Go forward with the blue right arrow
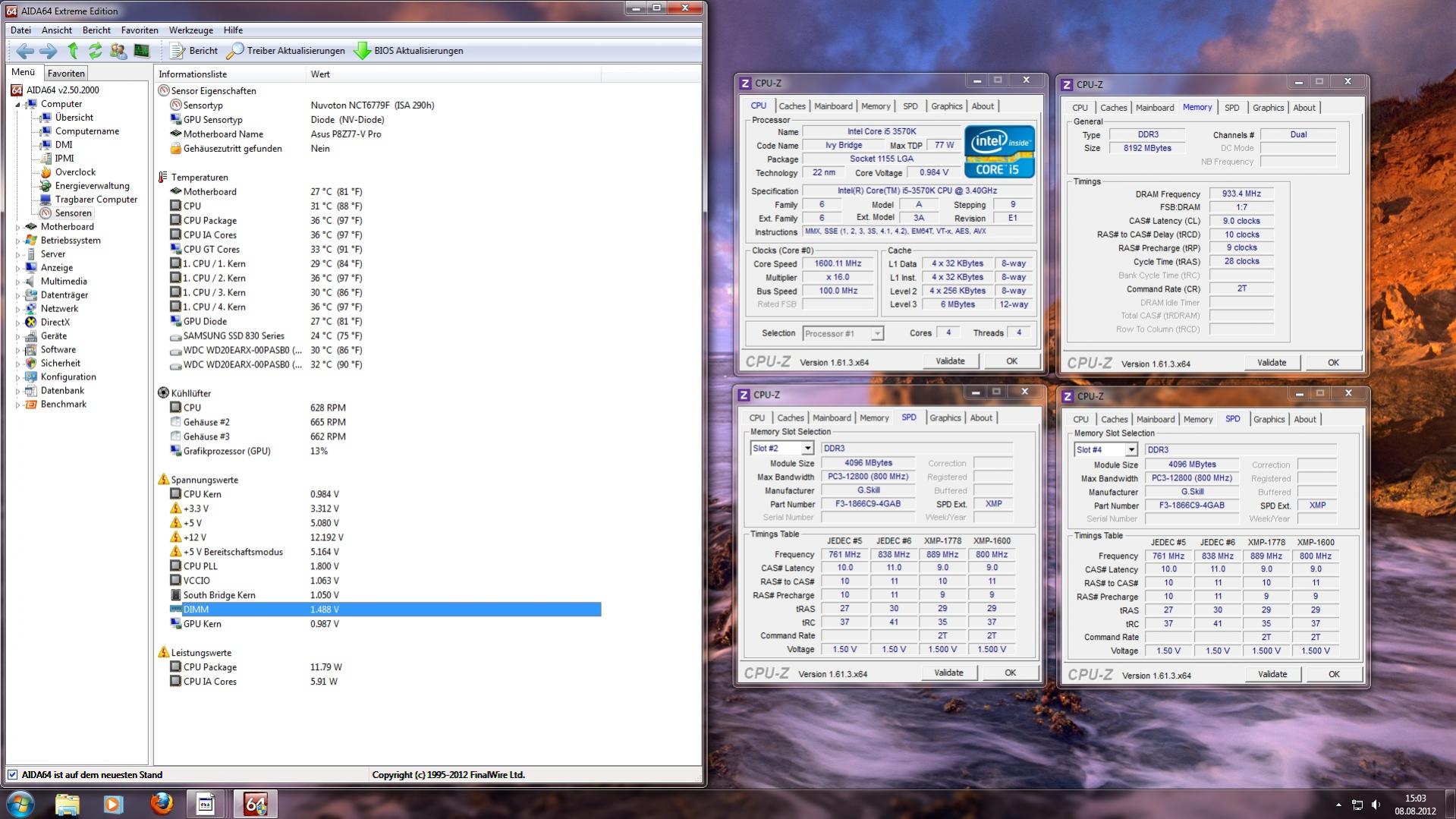 48,51
